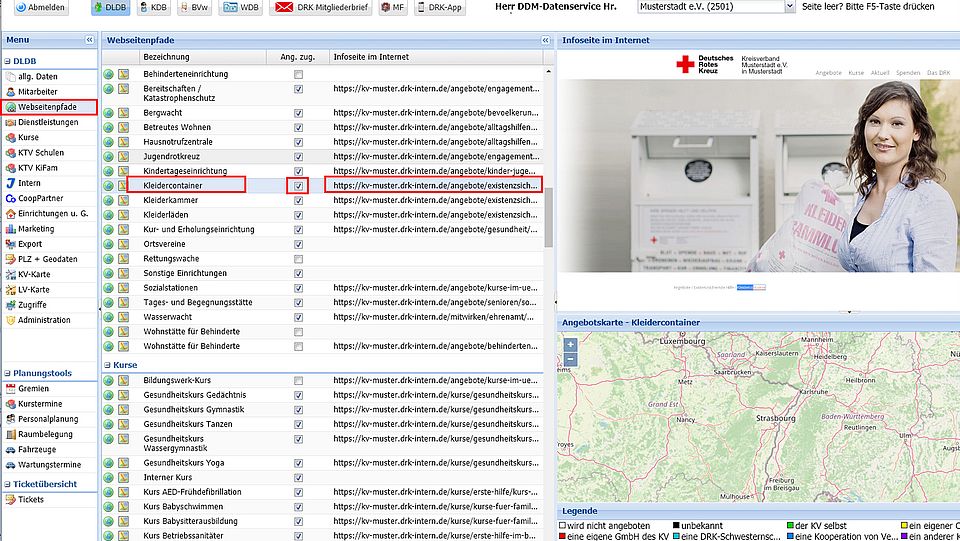Open Mitarbeiter in the side menu
The image size is (960, 541).
[x=37, y=91]
